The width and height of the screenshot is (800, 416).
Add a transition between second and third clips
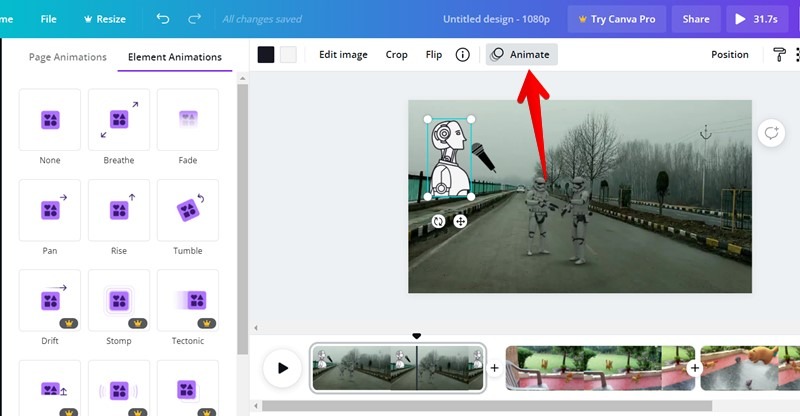click(x=694, y=368)
